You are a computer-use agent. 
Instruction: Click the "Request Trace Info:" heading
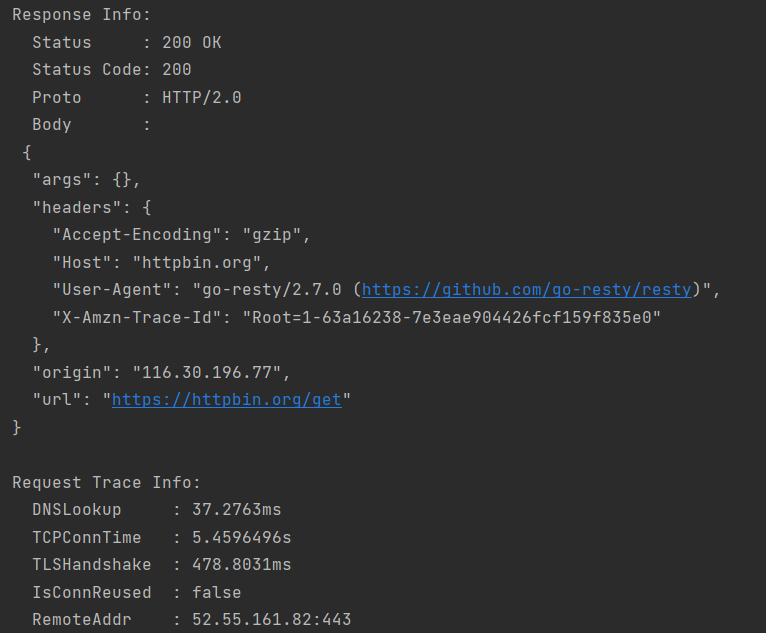[x=107, y=483]
